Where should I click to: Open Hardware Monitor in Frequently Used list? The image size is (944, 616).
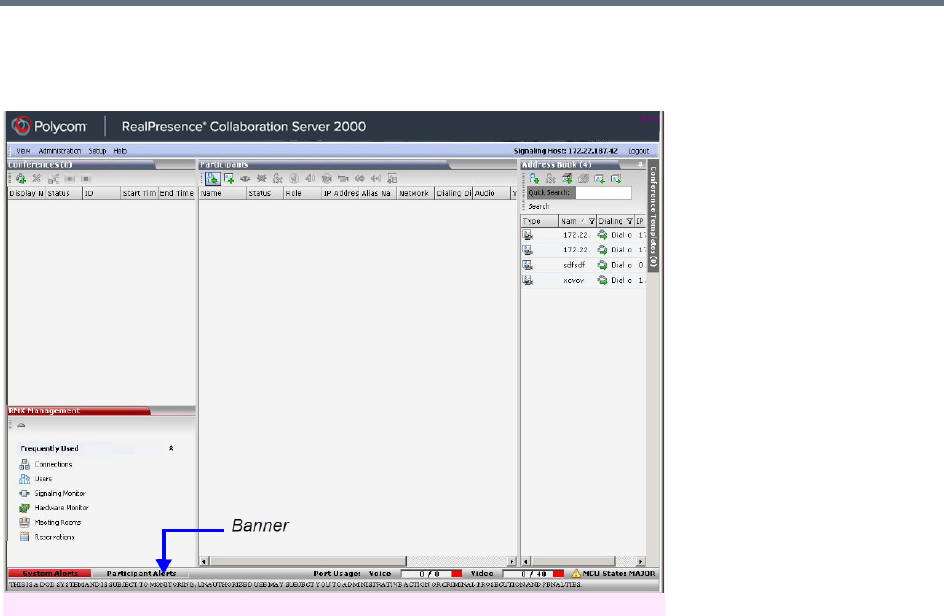tap(61, 508)
